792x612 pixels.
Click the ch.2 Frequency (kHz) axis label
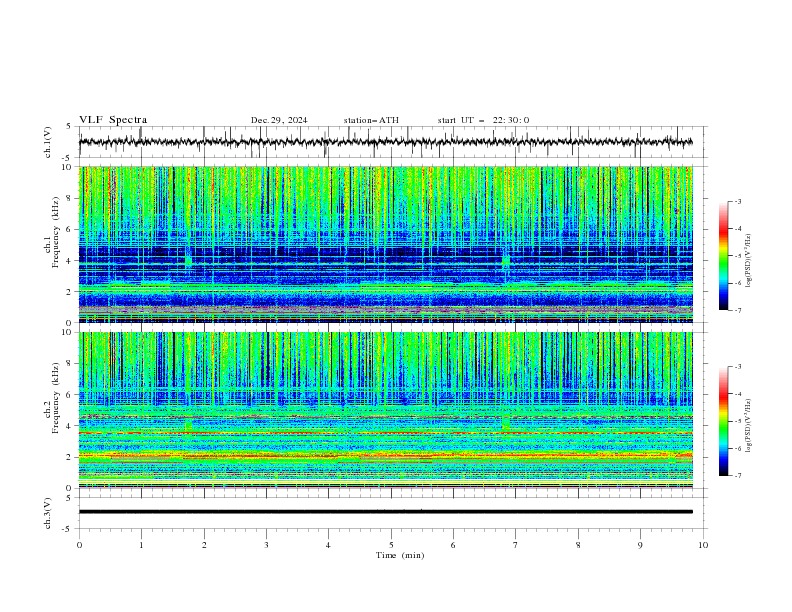pos(52,396)
